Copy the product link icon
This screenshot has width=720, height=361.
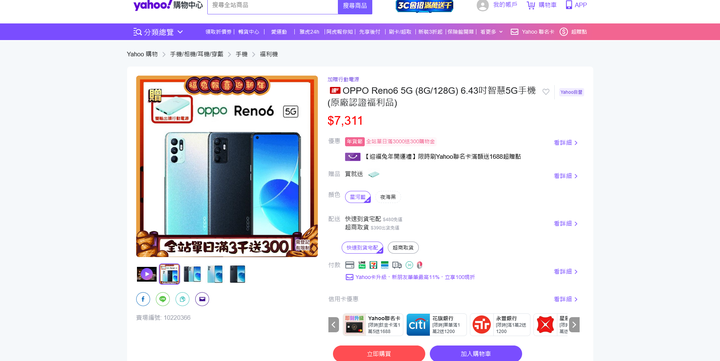182,299
